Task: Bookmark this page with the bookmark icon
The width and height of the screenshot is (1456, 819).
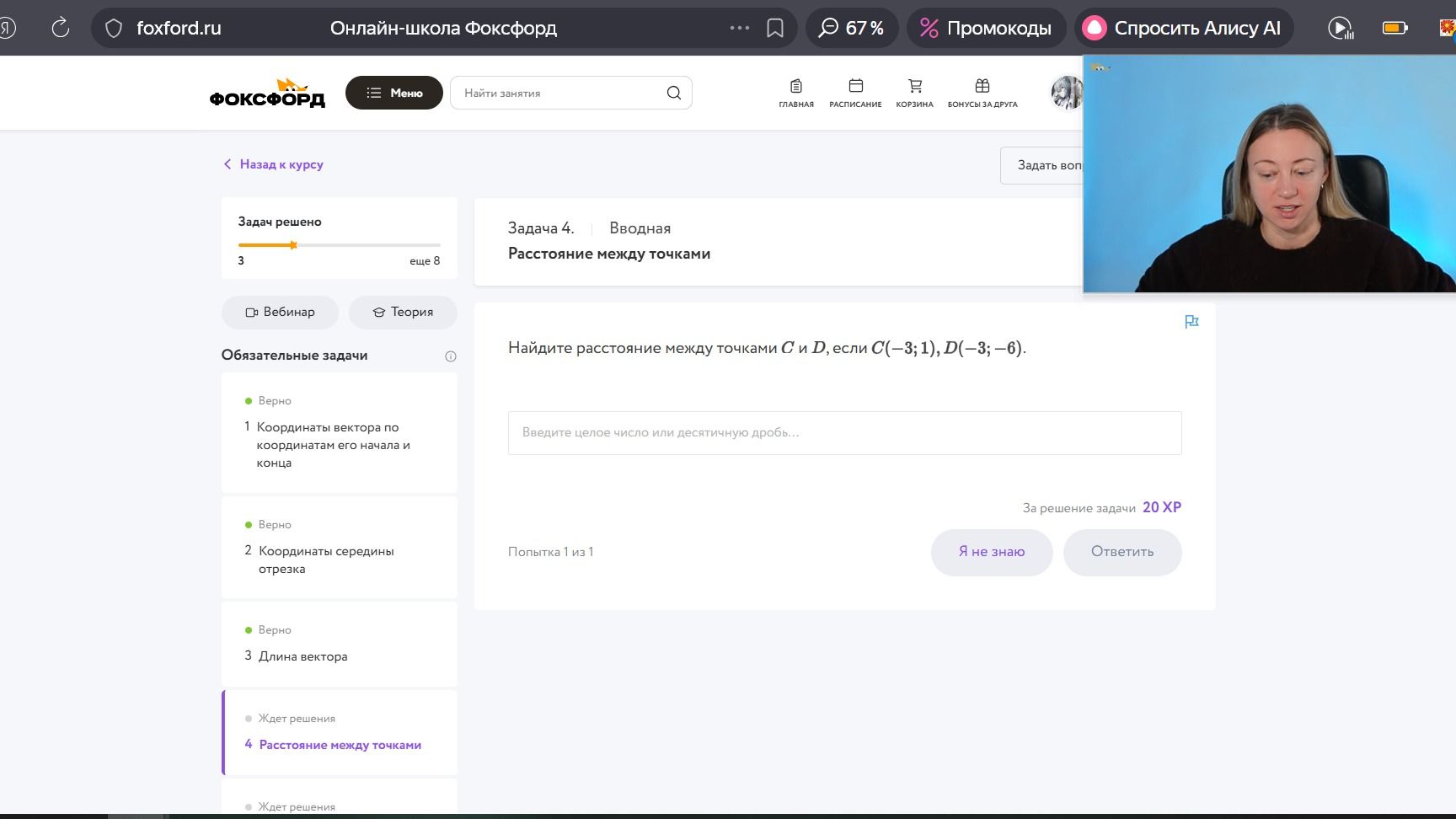Action: click(775, 28)
